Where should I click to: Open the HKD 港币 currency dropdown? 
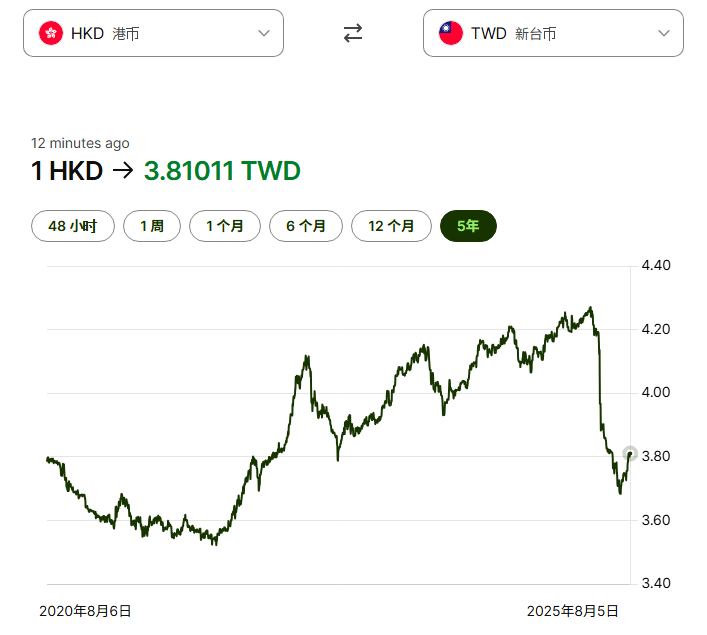click(153, 33)
